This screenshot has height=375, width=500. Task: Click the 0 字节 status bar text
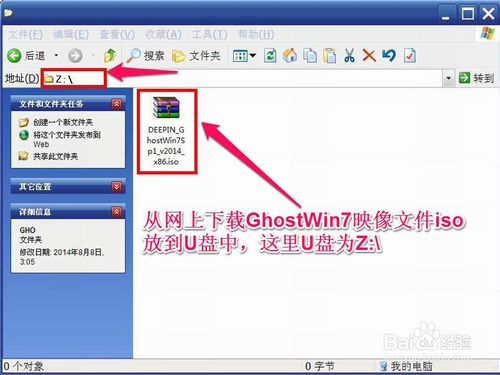(x=319, y=366)
